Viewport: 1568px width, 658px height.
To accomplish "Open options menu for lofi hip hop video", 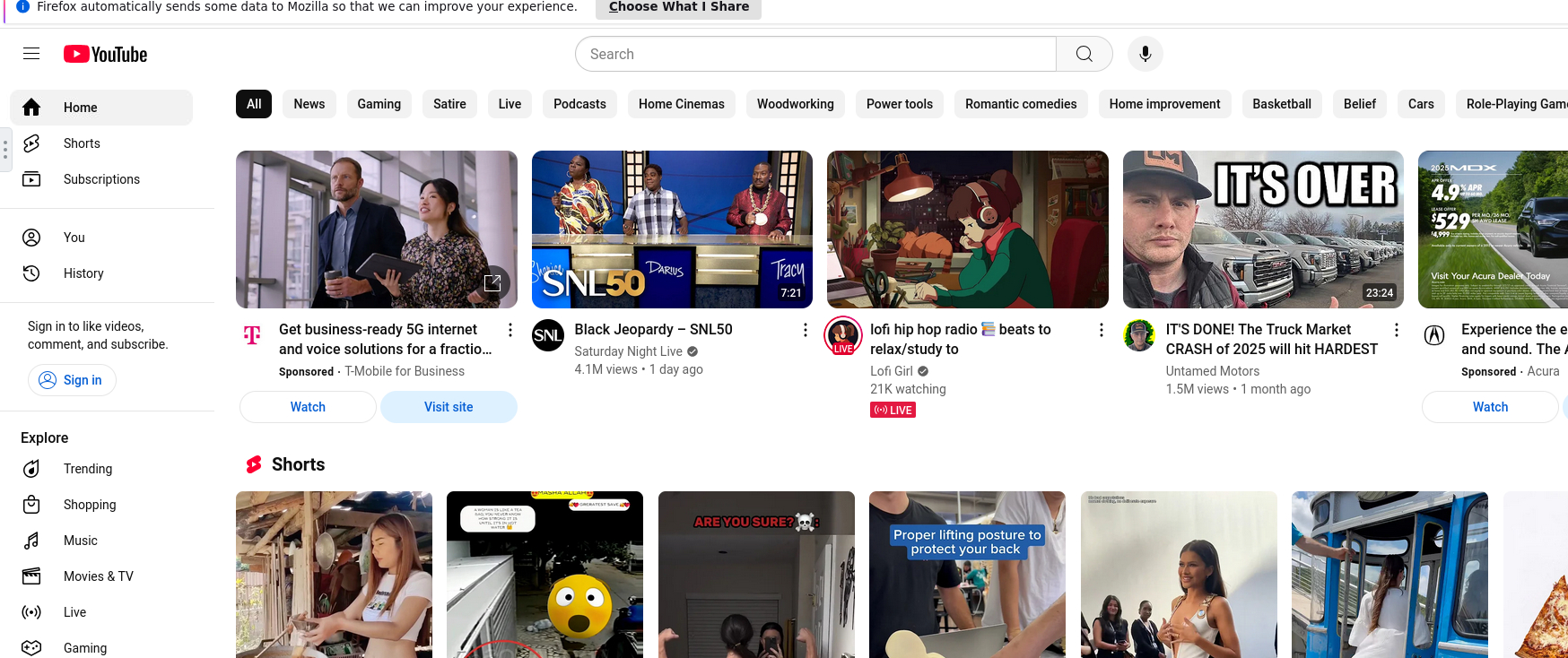I will pos(1101,330).
